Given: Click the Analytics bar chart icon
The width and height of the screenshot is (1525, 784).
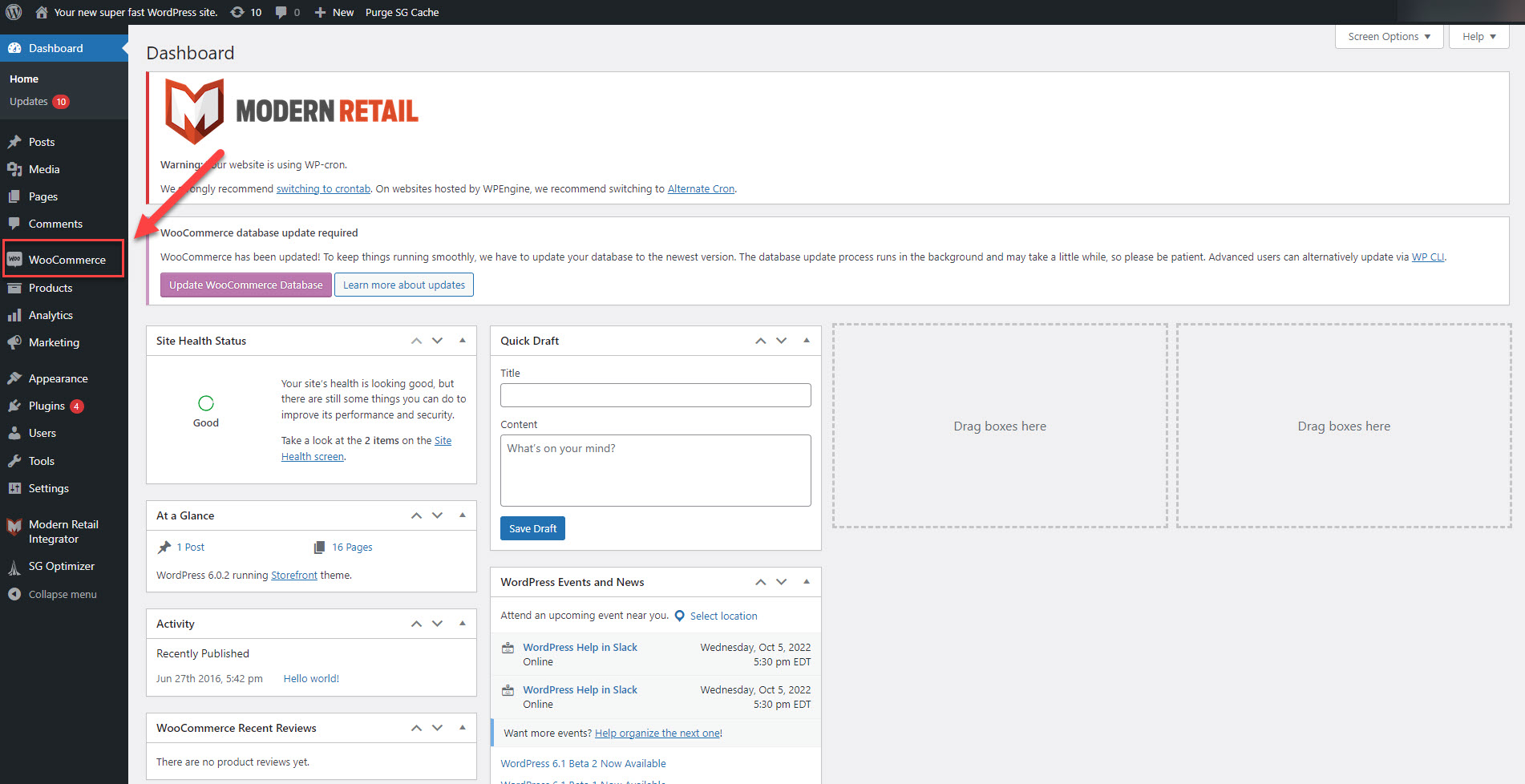Looking at the screenshot, I should 14,315.
